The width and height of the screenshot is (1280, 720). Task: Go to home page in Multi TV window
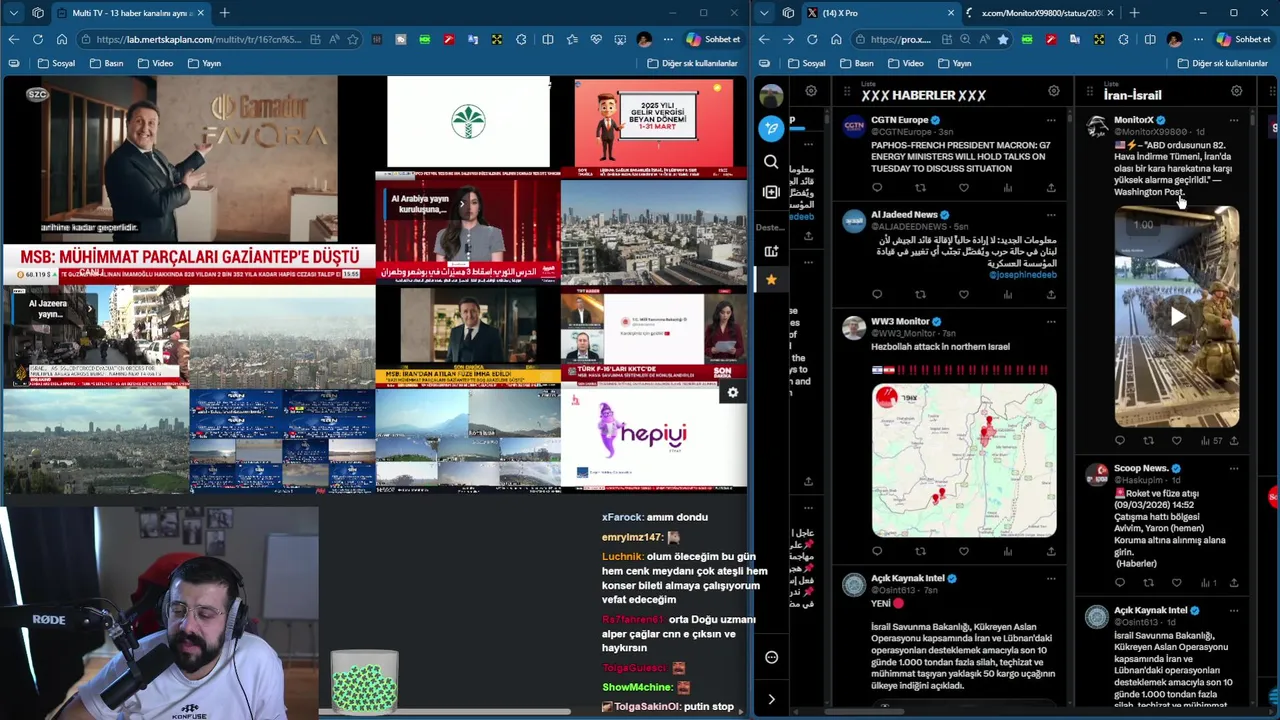click(x=62, y=39)
